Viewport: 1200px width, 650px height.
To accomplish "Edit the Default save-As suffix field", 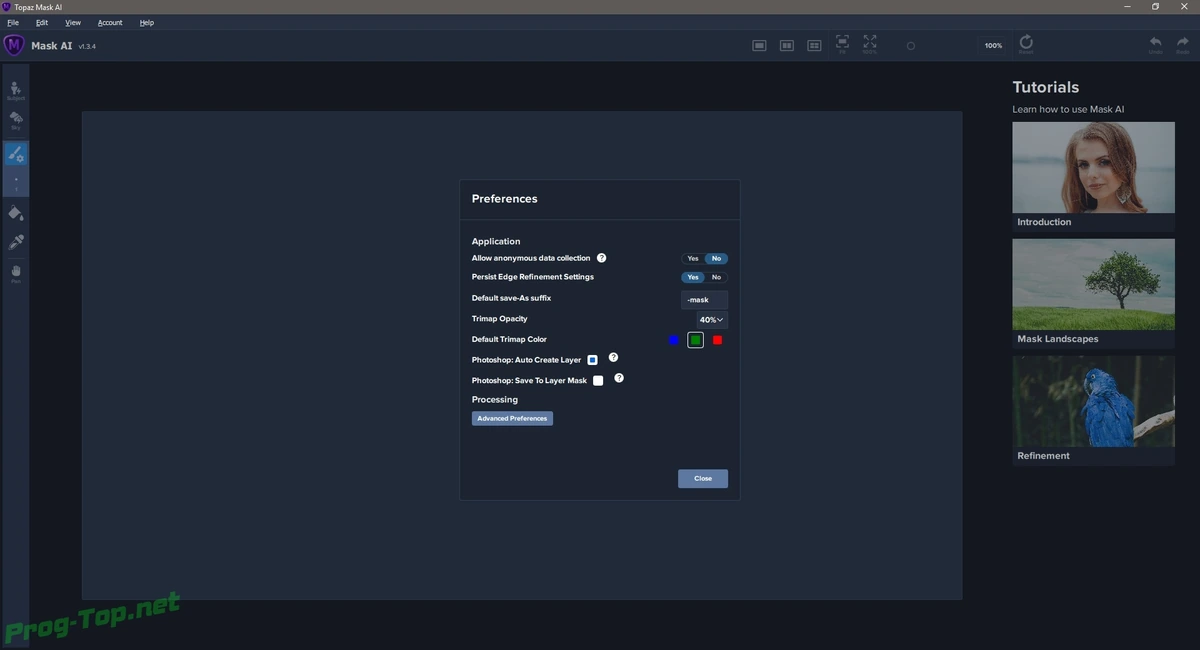I will pyautogui.click(x=705, y=299).
